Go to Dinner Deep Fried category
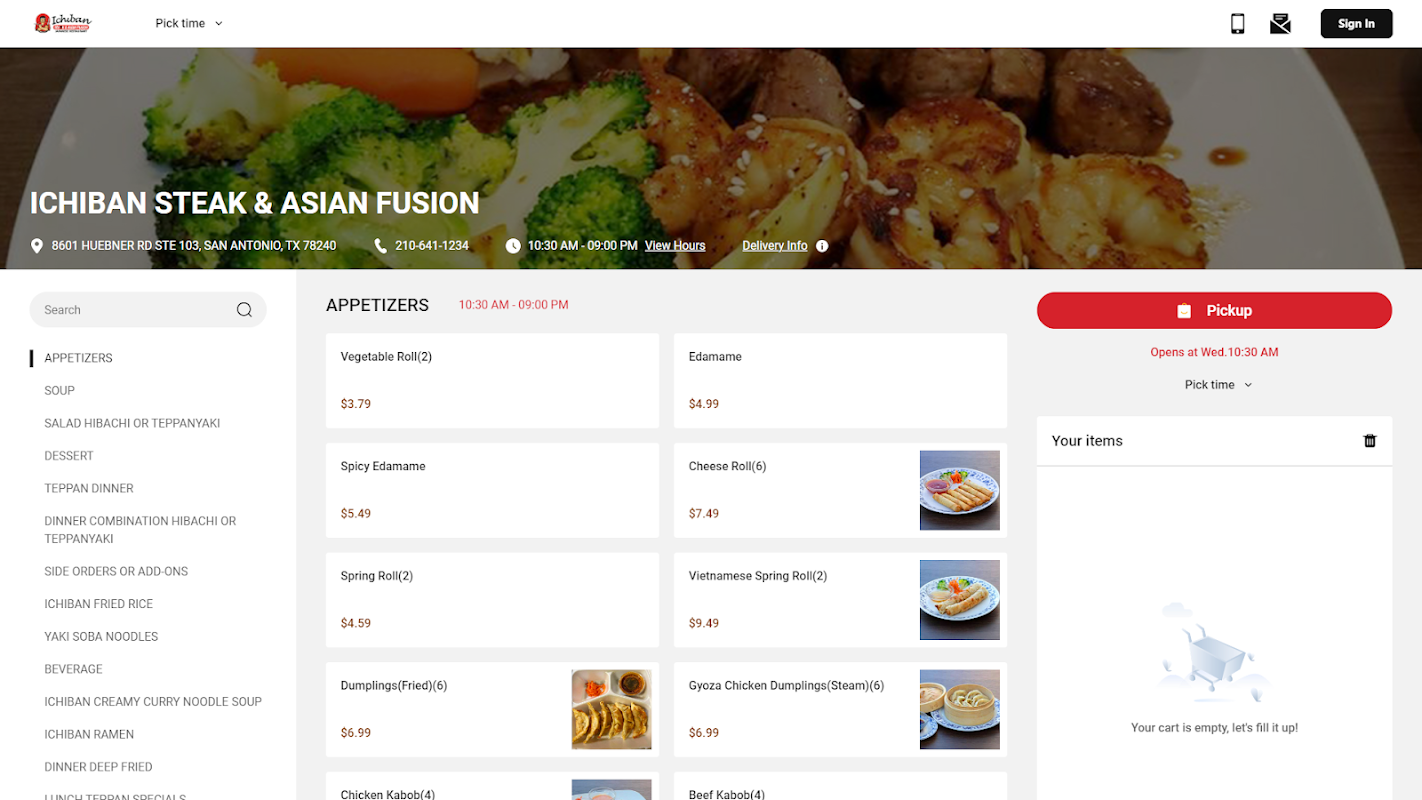The width and height of the screenshot is (1422, 800). (x=98, y=768)
